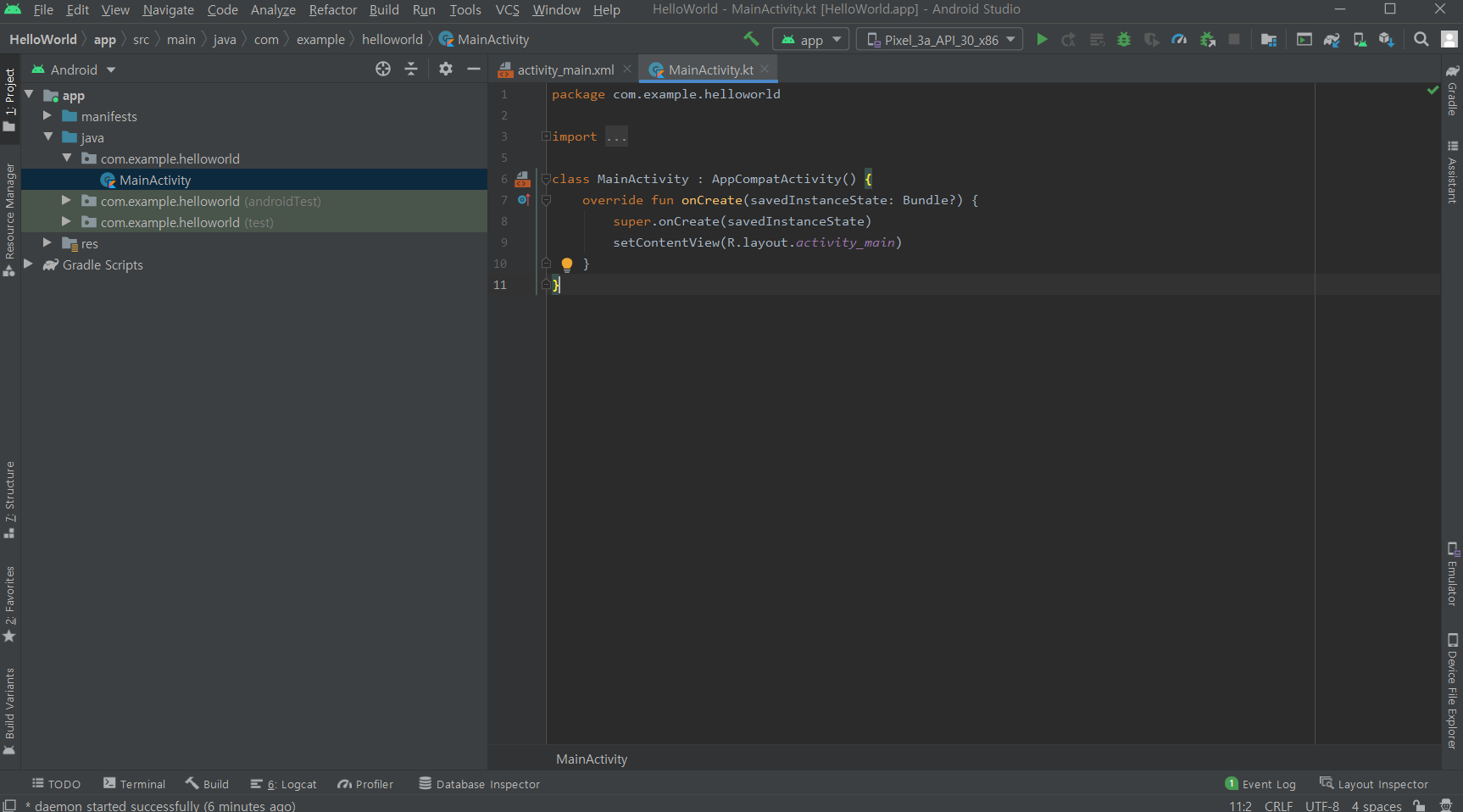This screenshot has width=1463, height=812.
Task: Expand the manifests folder
Action: (47, 116)
